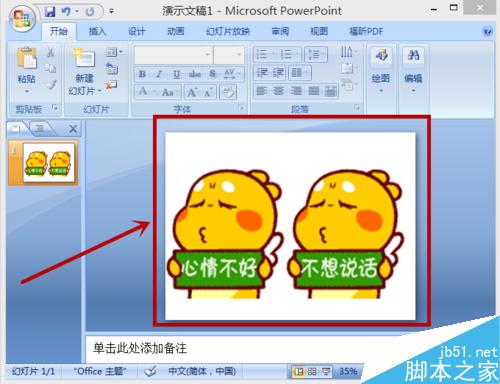Toggle strikethrough formatting
Image resolution: width=500 pixels, height=384 pixels.
[195, 74]
